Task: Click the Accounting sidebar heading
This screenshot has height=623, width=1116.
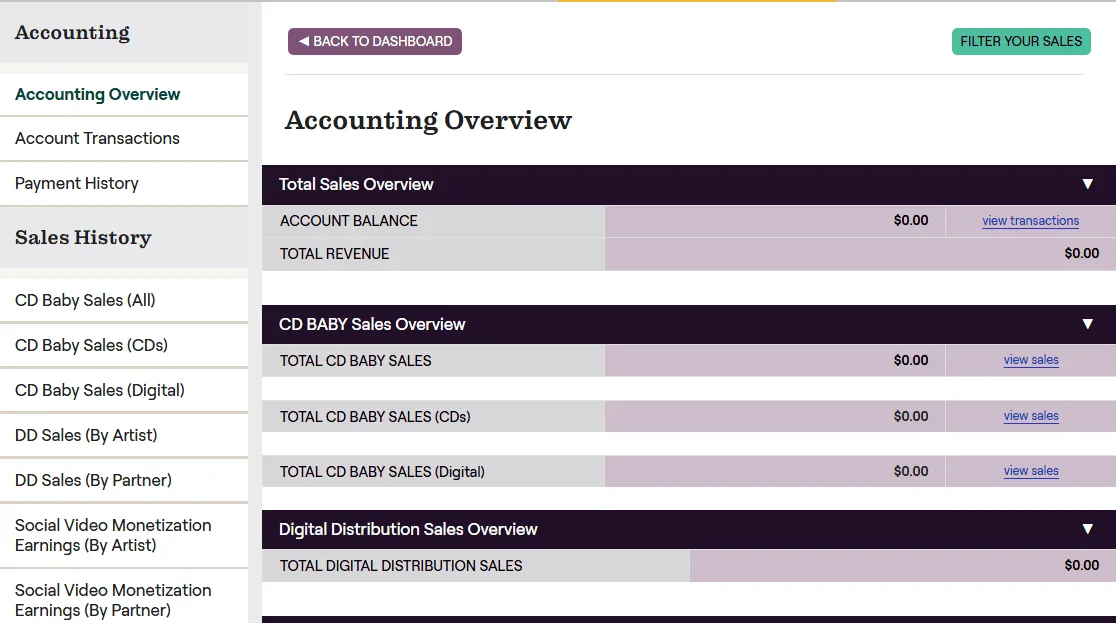Action: coord(73,33)
